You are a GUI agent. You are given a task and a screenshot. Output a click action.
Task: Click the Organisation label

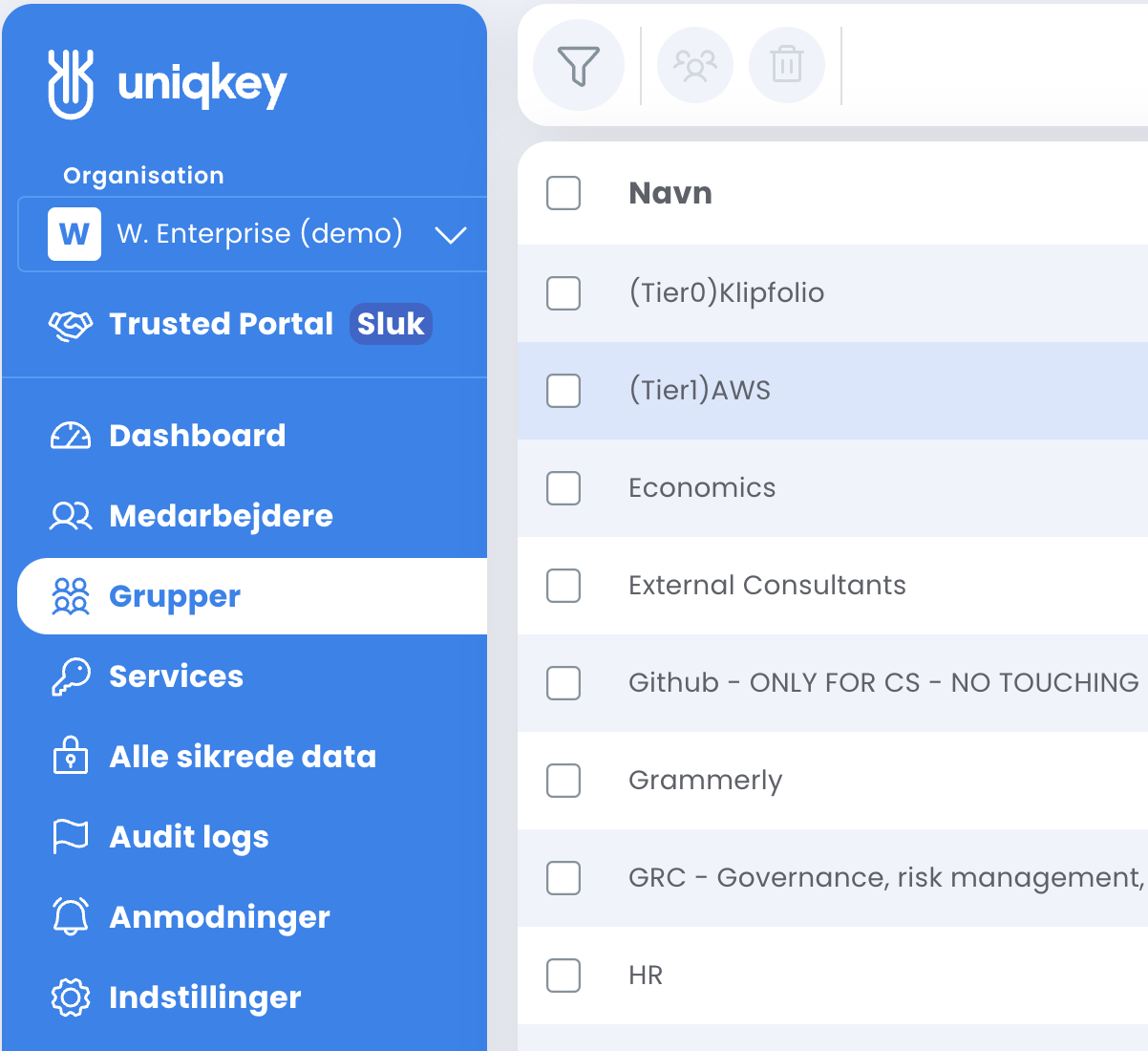[143, 176]
